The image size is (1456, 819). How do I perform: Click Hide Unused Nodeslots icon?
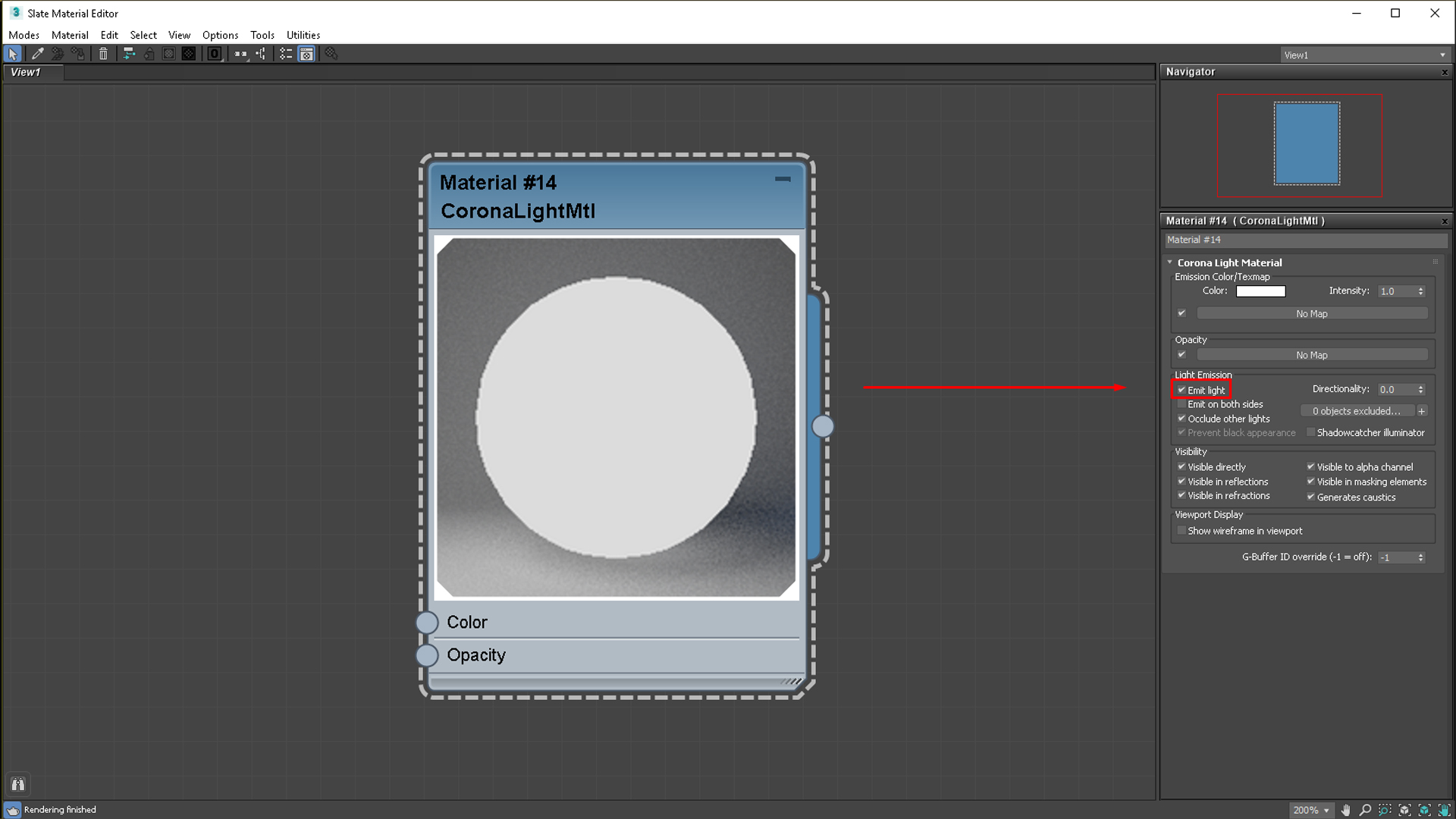pyautogui.click(x=149, y=54)
